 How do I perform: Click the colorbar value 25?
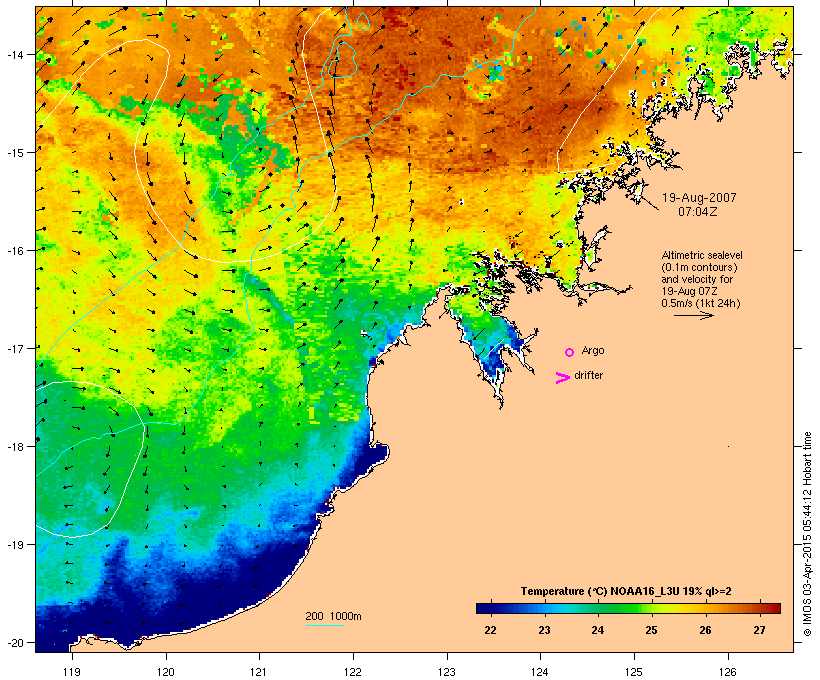[651, 630]
